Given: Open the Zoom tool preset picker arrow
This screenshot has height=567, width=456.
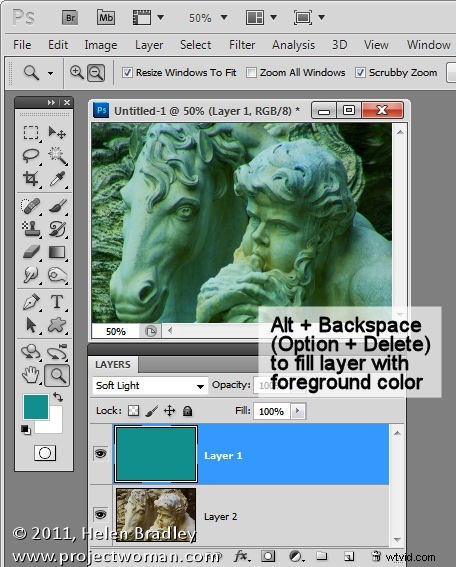Looking at the screenshot, I should coord(50,73).
